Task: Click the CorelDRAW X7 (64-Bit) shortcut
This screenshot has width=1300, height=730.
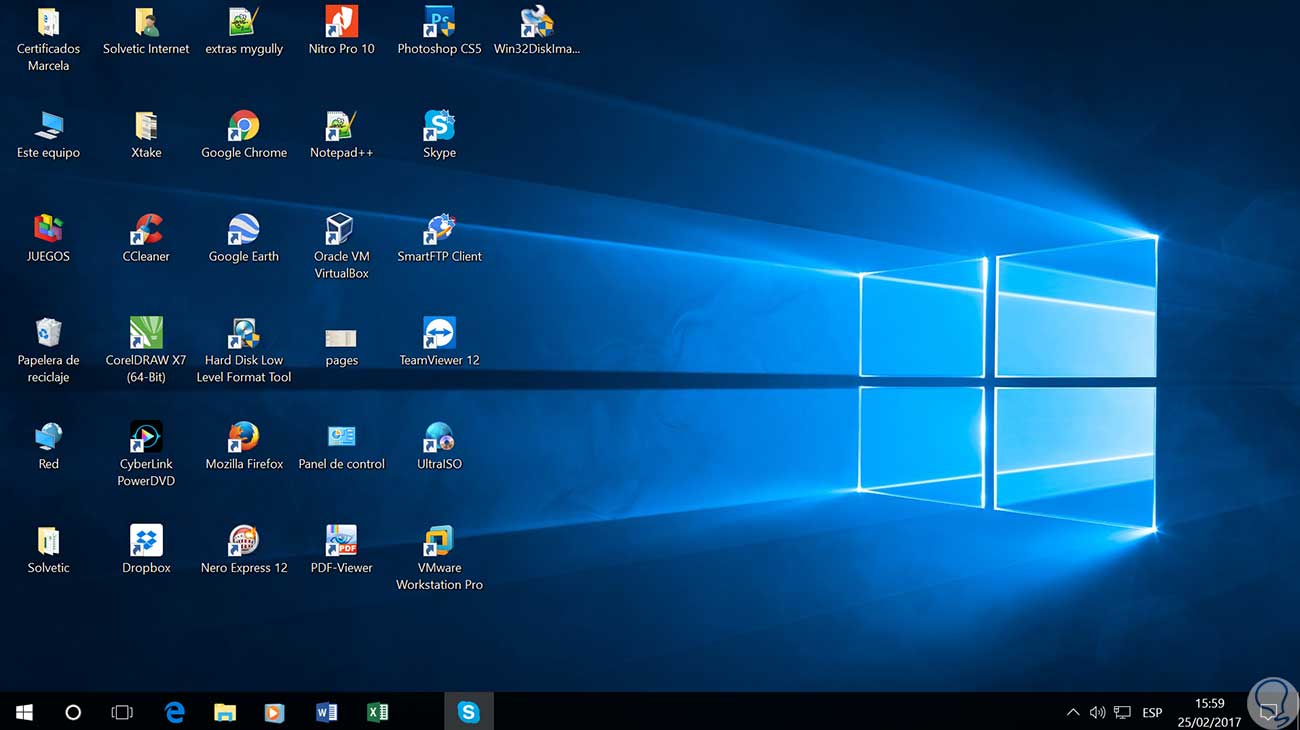Action: 146,351
